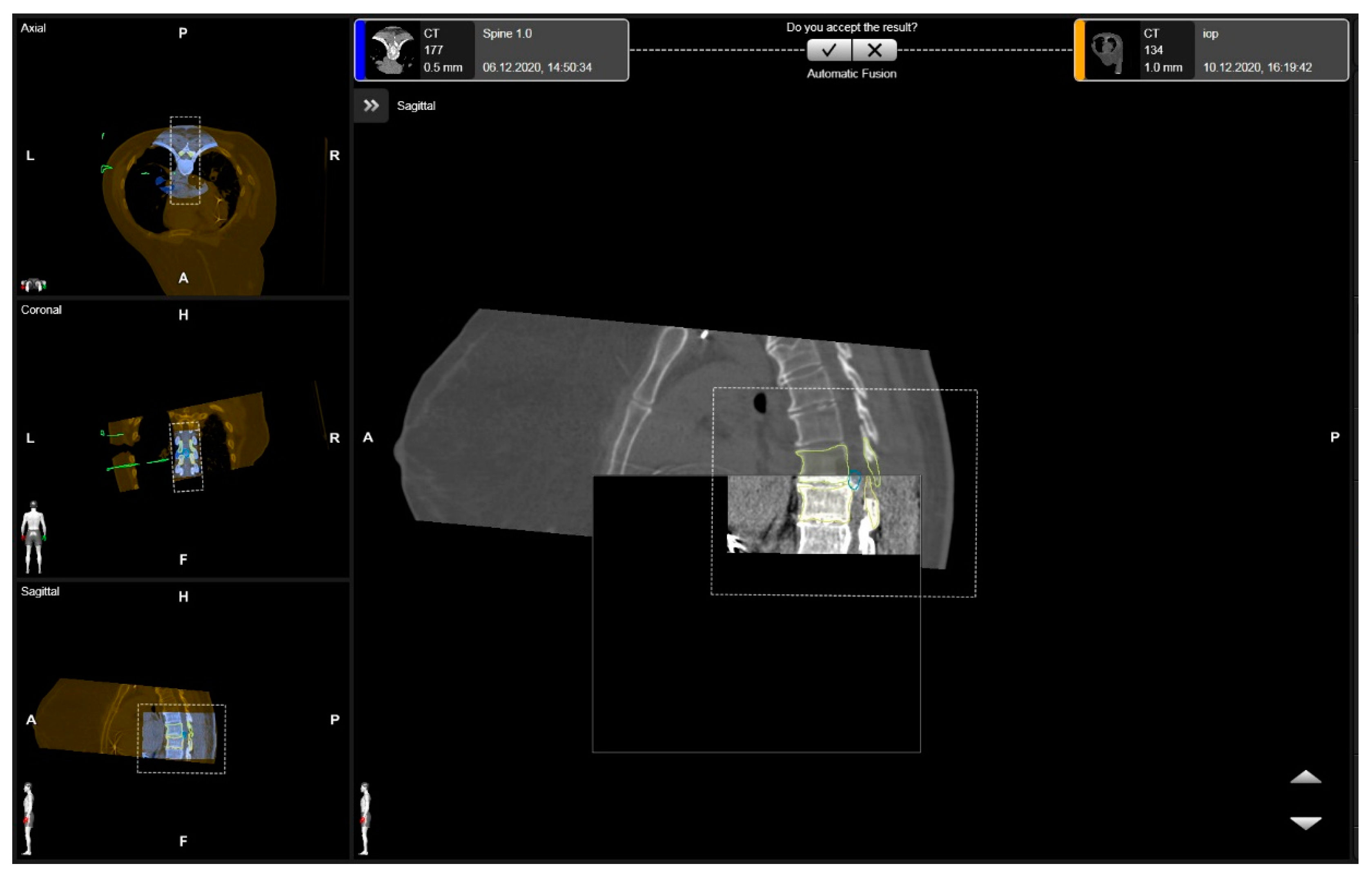Select the iop CT thumbnail
The height and width of the screenshot is (875, 1372).
[x=1111, y=50]
